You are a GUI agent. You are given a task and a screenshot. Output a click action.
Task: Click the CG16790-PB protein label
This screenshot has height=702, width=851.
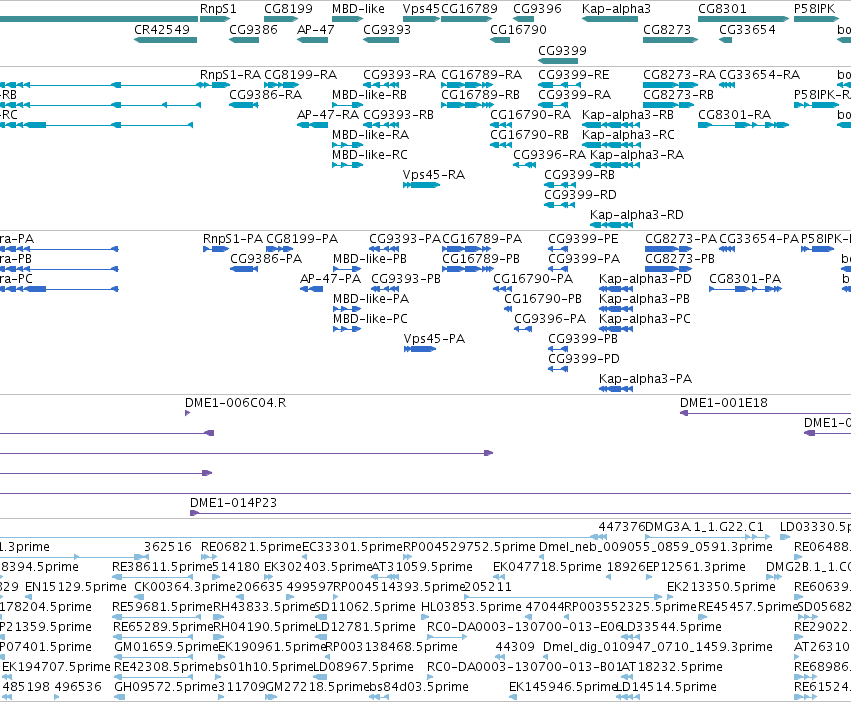point(543,299)
